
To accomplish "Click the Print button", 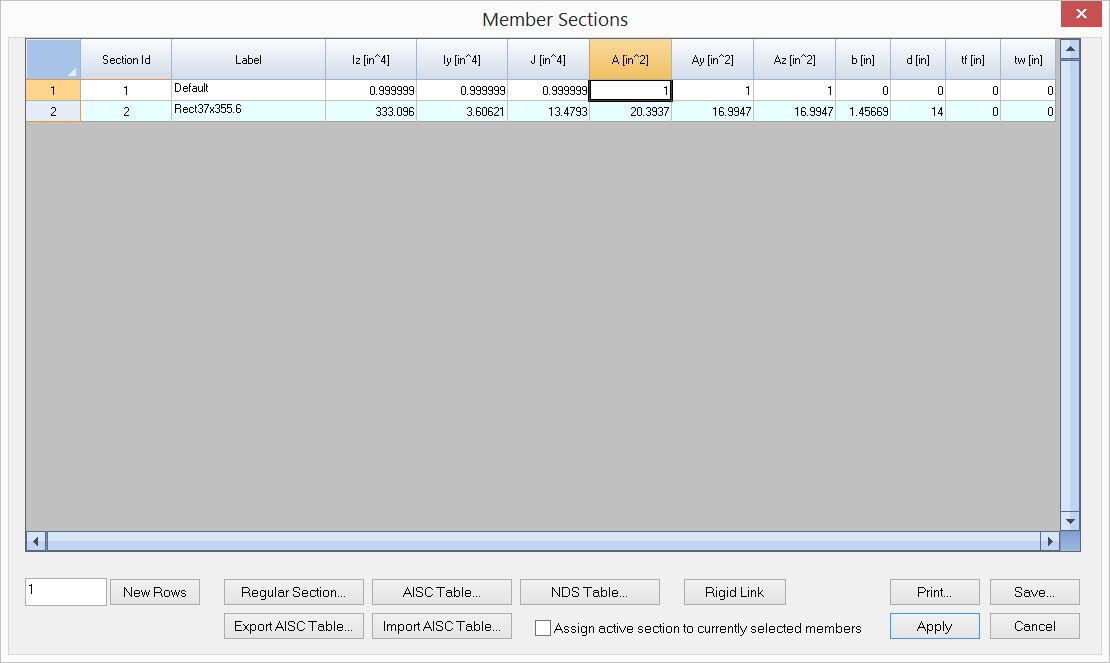I will click(x=933, y=592).
